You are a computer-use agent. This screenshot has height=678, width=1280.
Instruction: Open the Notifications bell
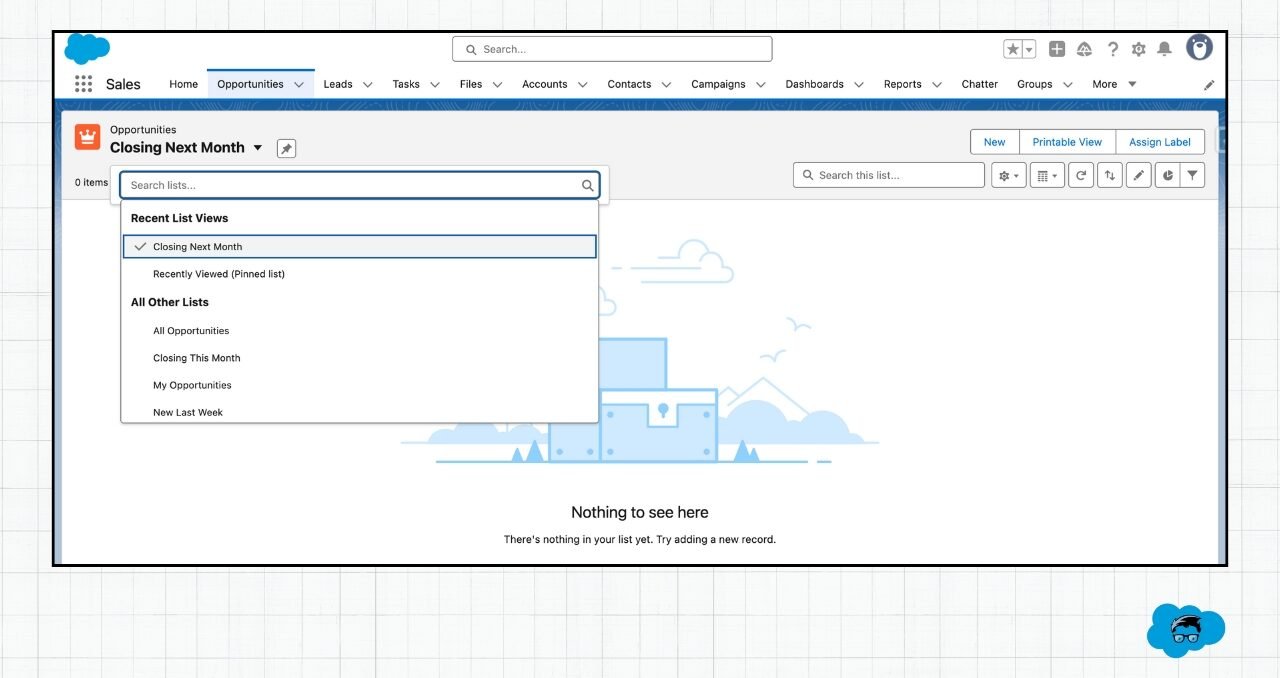(1164, 49)
